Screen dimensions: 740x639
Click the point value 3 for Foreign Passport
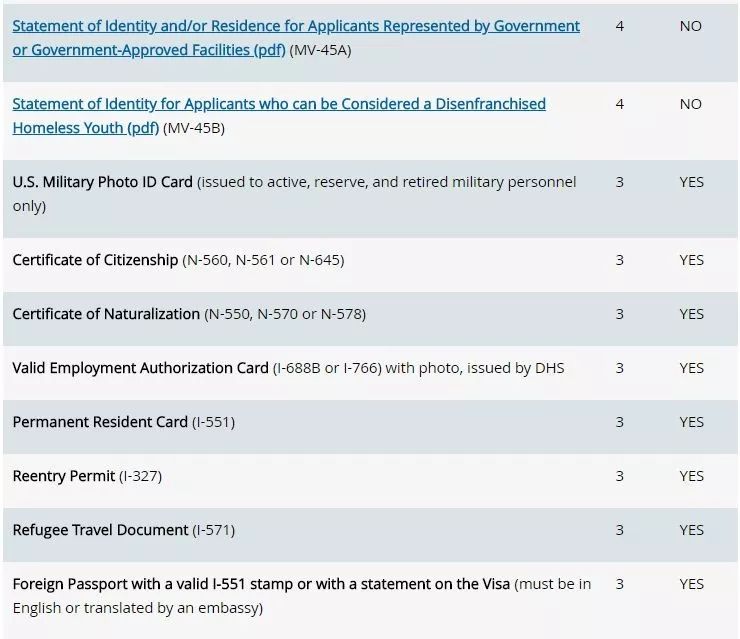[620, 584]
